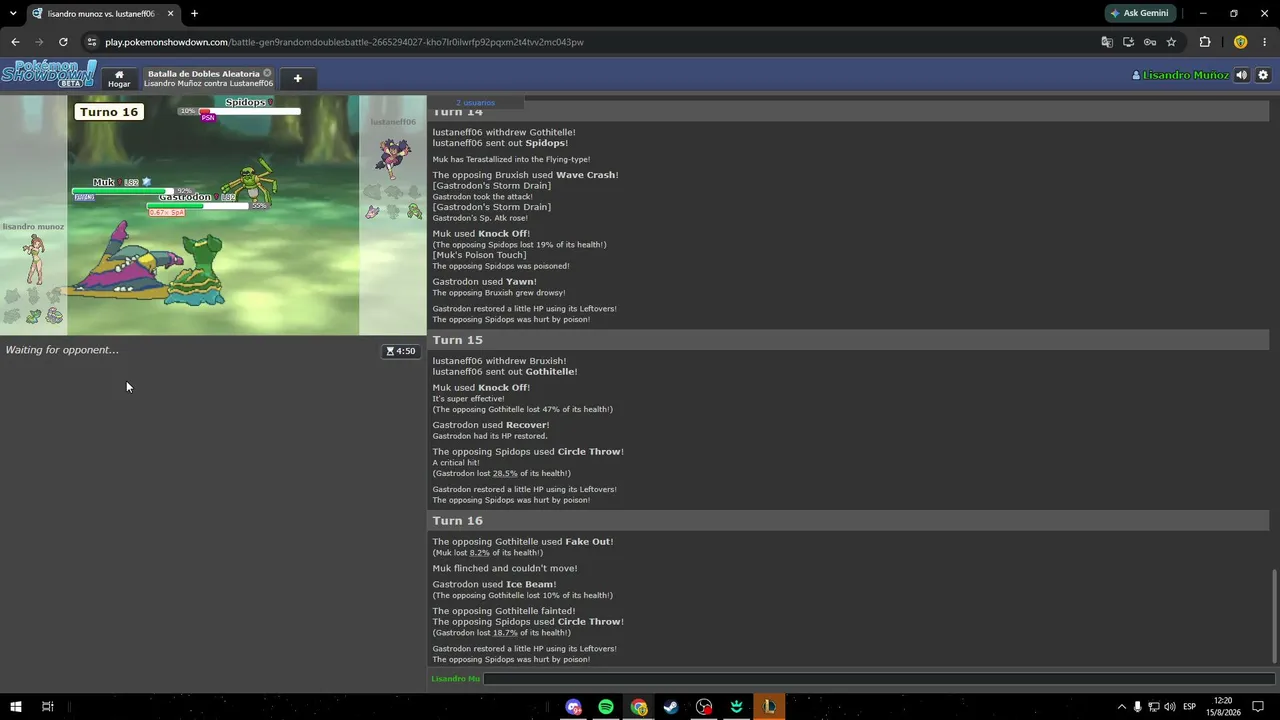Image resolution: width=1280 pixels, height=720 pixels.
Task: Open the tab search dropdown arrow
Action: pos(13,14)
